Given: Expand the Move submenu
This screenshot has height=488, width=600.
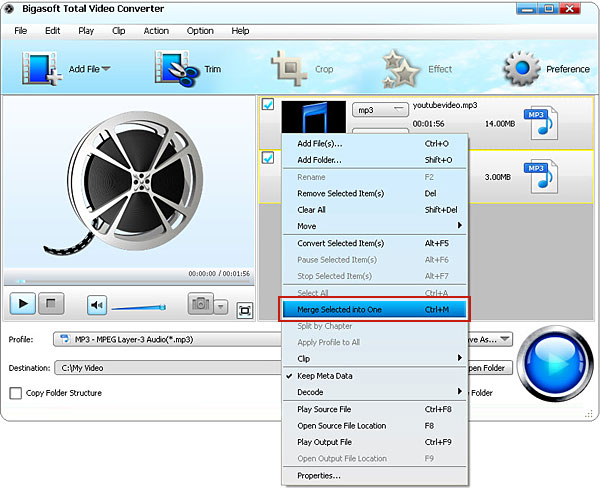Looking at the screenshot, I should (374, 226).
